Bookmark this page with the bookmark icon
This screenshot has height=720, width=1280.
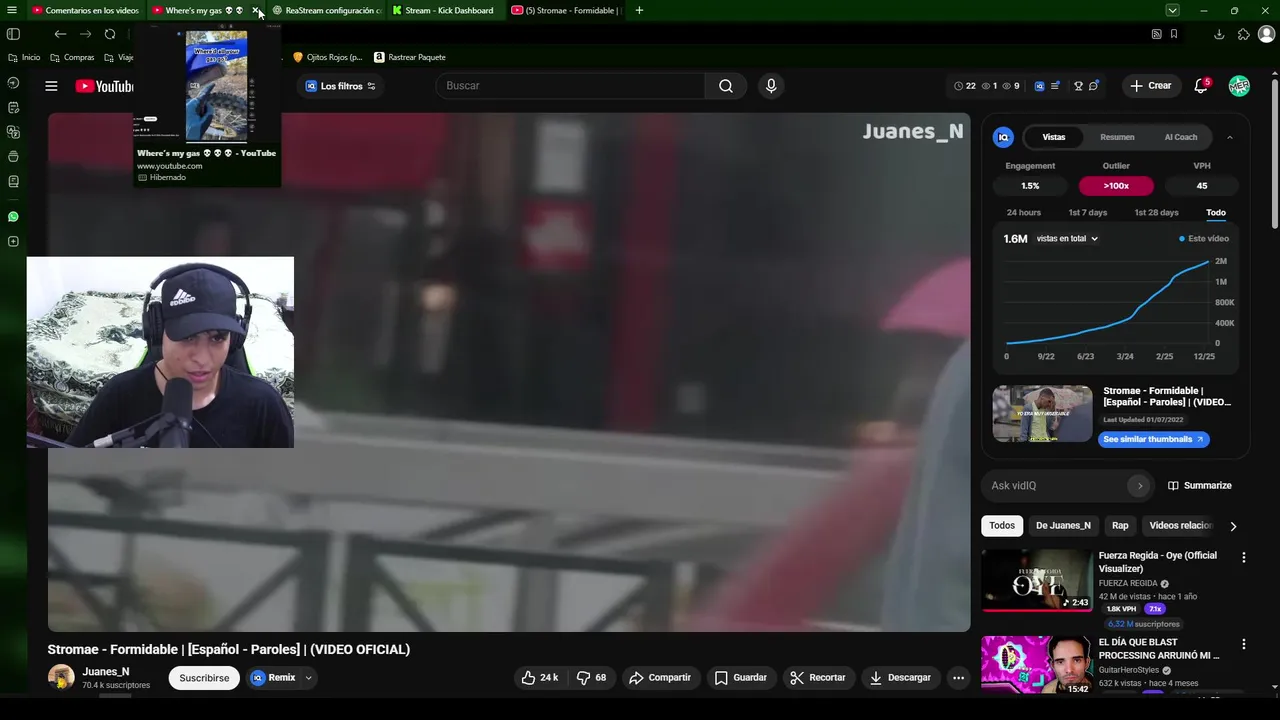coord(1174,34)
